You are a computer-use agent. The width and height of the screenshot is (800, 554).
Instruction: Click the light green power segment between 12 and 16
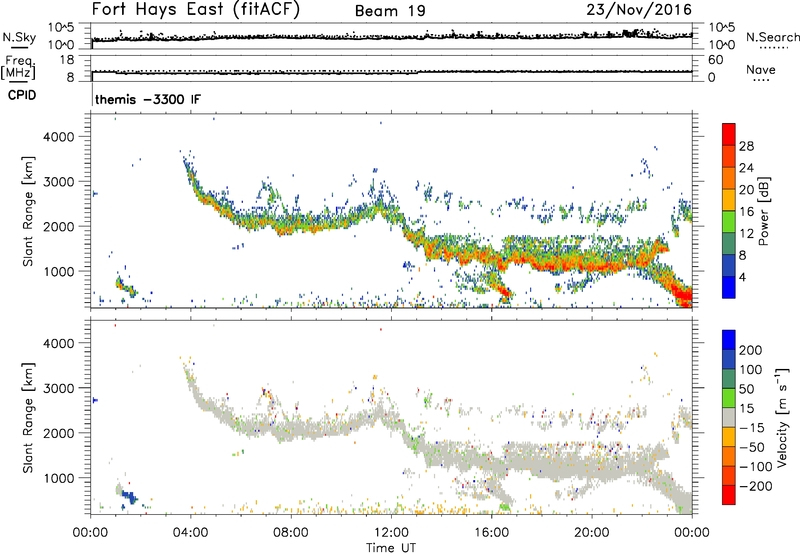tap(729, 221)
